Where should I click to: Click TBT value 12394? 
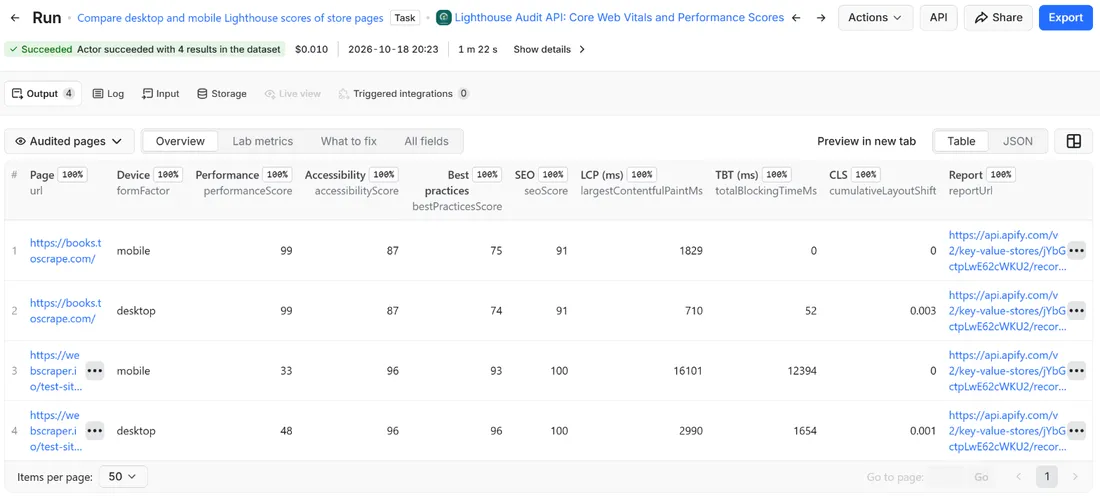[801, 371]
